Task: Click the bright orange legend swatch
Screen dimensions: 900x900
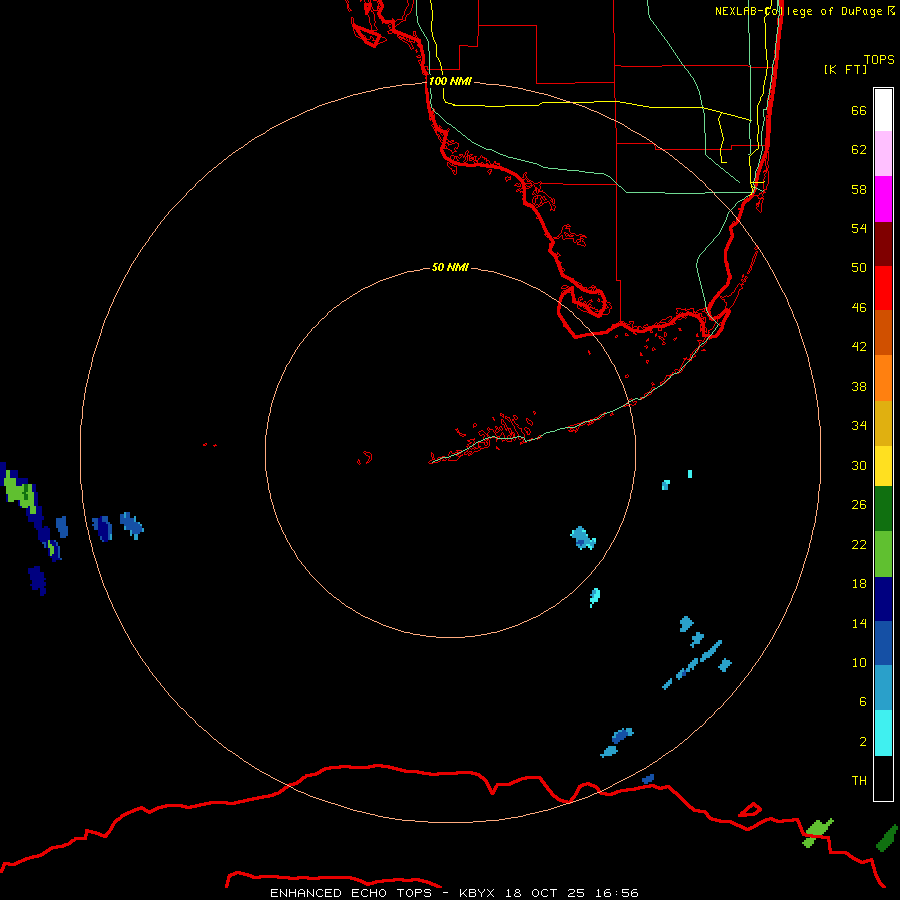Action: [883, 378]
